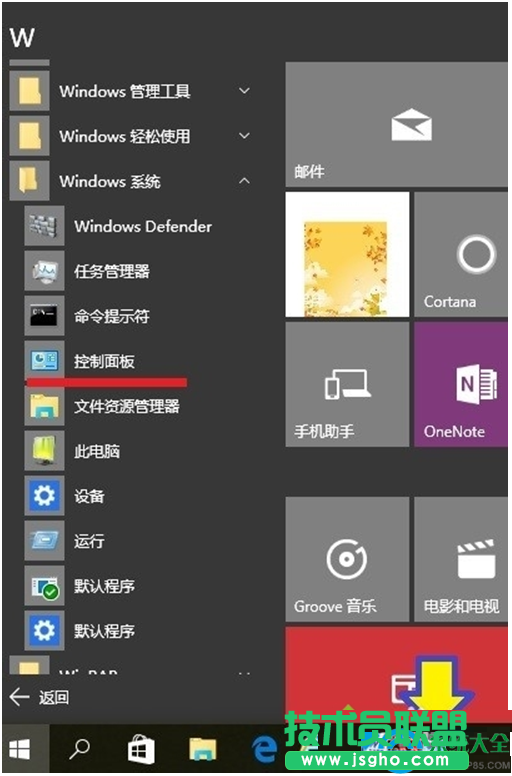Open File Explorer from the taskbar
512x776 pixels.
coord(203,750)
